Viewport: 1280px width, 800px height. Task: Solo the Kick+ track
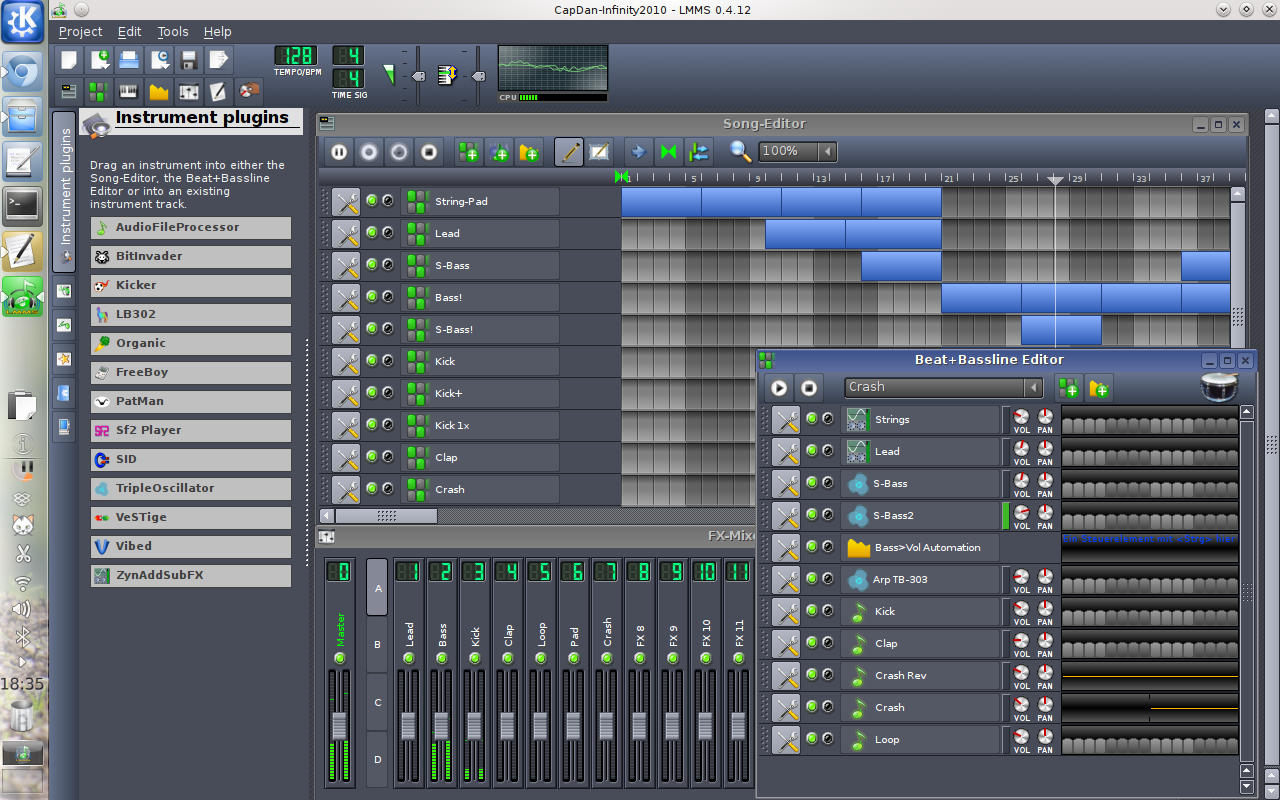[388, 393]
